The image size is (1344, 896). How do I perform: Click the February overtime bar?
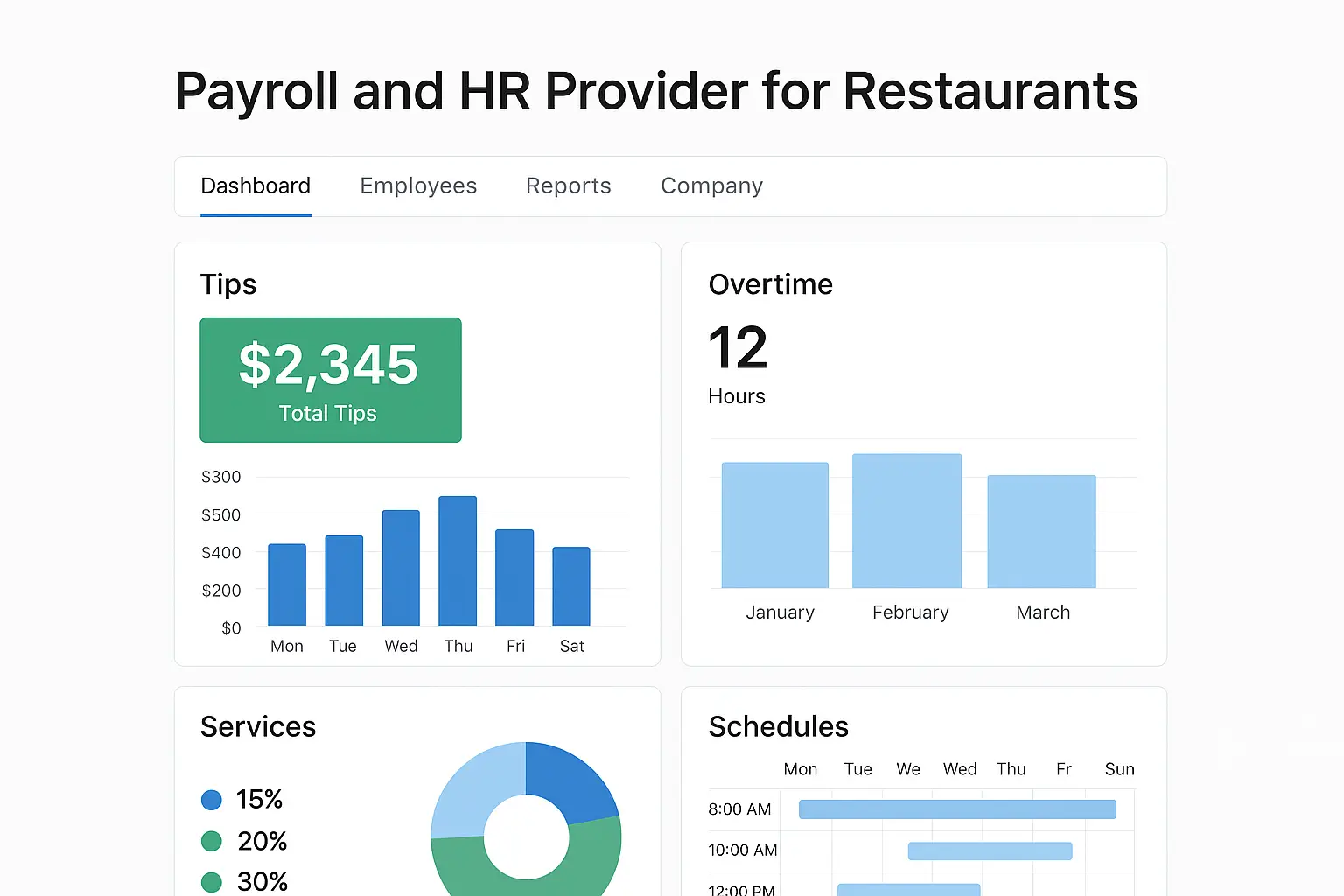[x=906, y=521]
